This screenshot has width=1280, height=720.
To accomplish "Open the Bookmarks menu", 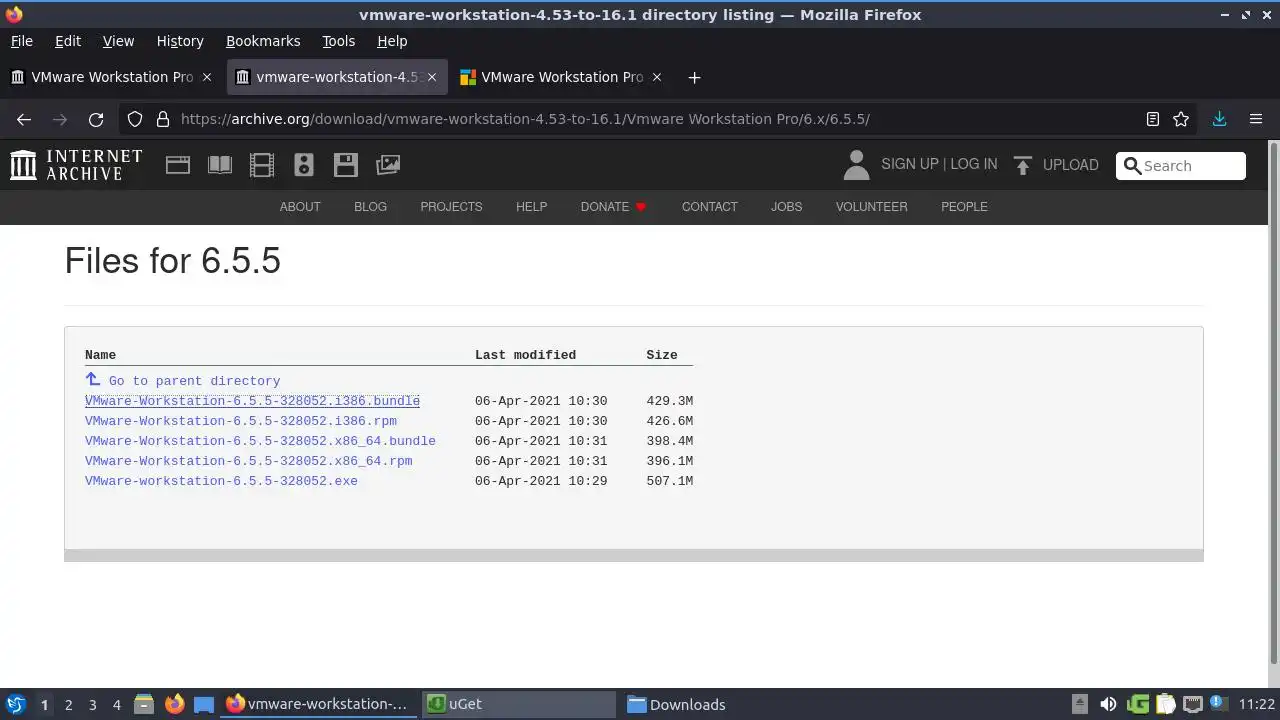I will point(263,41).
